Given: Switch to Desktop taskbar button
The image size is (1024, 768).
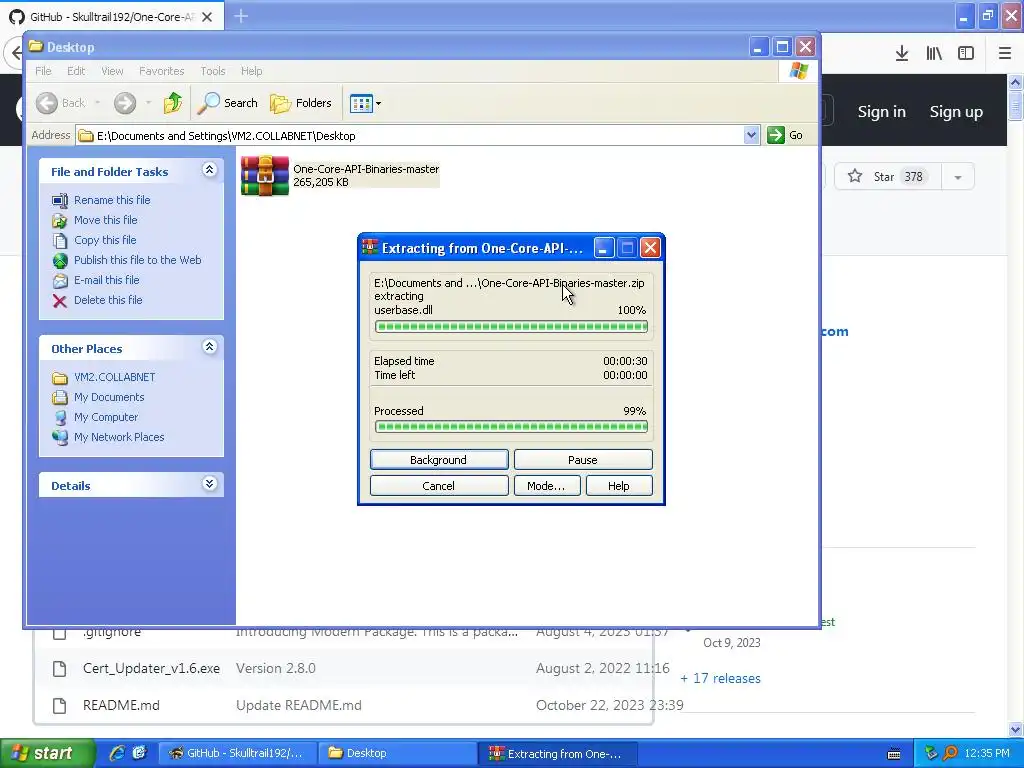Looking at the screenshot, I should [398, 754].
